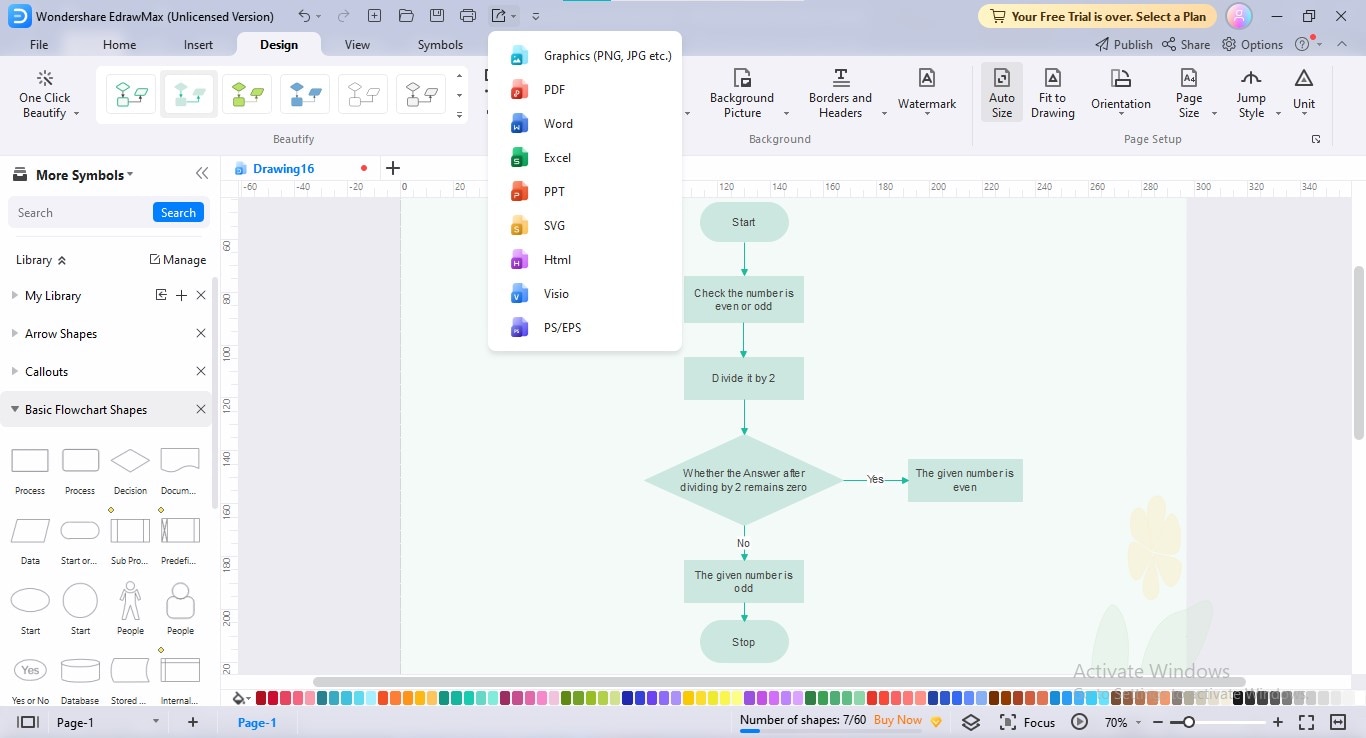Open quick access customize arrow
The height and width of the screenshot is (738, 1366).
tap(536, 17)
